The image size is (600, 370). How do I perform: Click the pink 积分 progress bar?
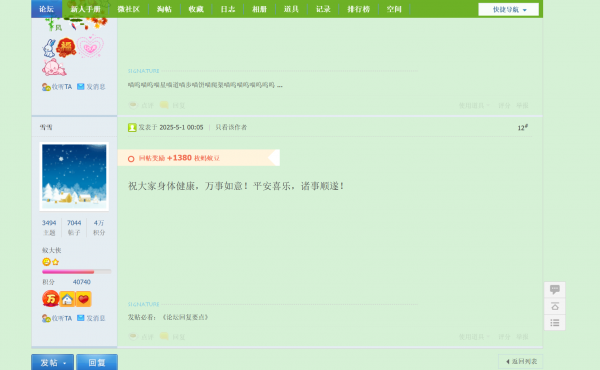click(x=77, y=272)
